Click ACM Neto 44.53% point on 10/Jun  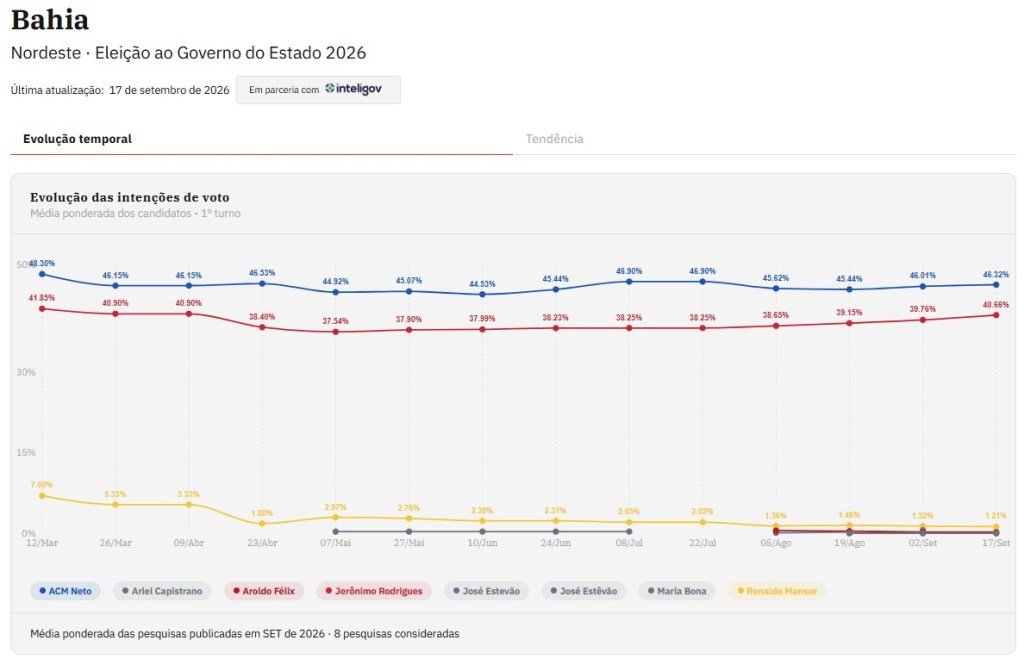(x=483, y=294)
